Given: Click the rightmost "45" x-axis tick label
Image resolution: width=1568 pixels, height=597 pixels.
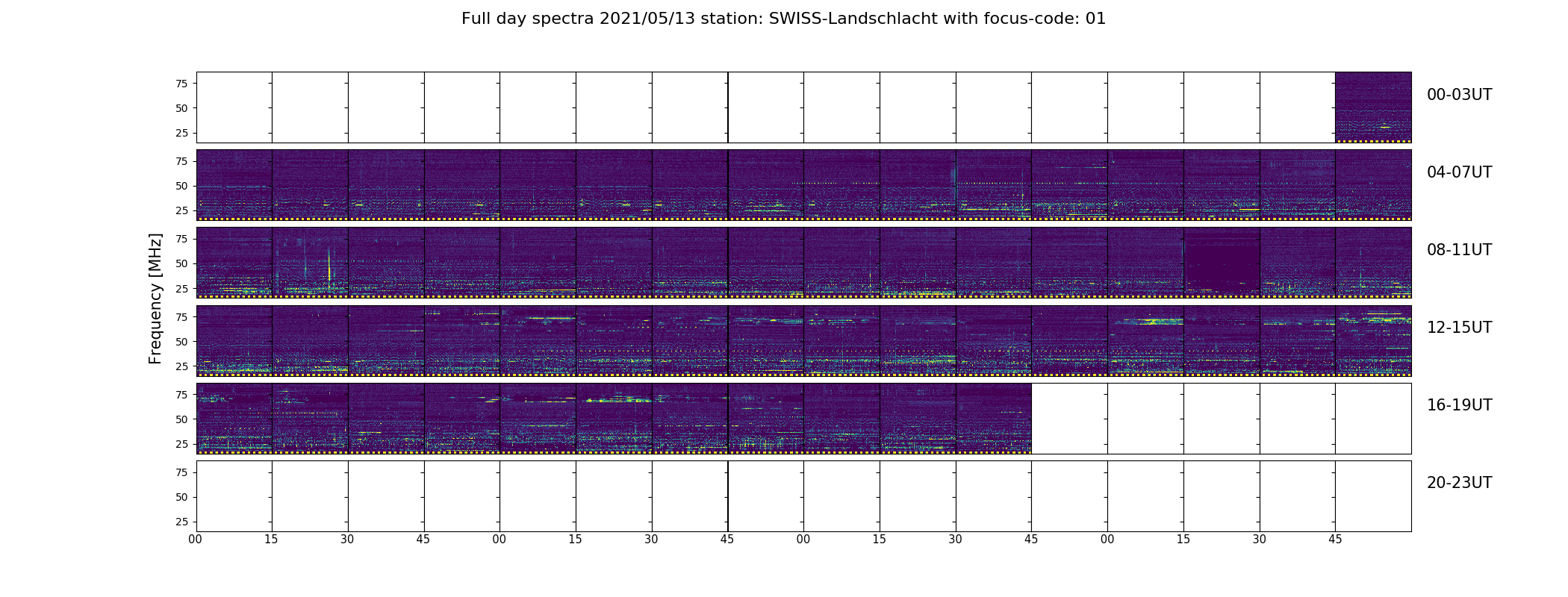Looking at the screenshot, I should [x=1335, y=539].
